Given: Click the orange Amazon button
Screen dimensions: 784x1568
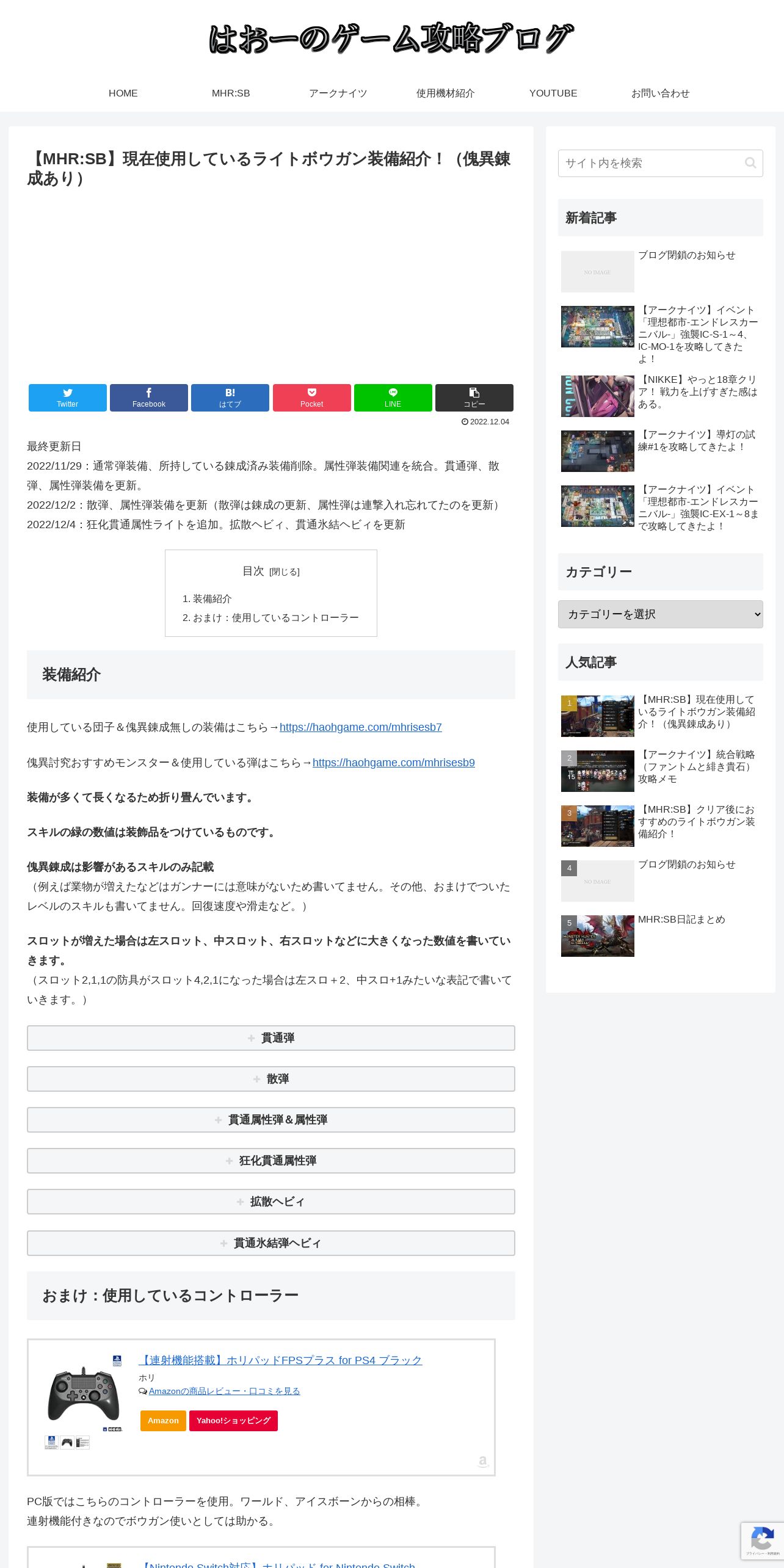Looking at the screenshot, I should coord(163,1421).
